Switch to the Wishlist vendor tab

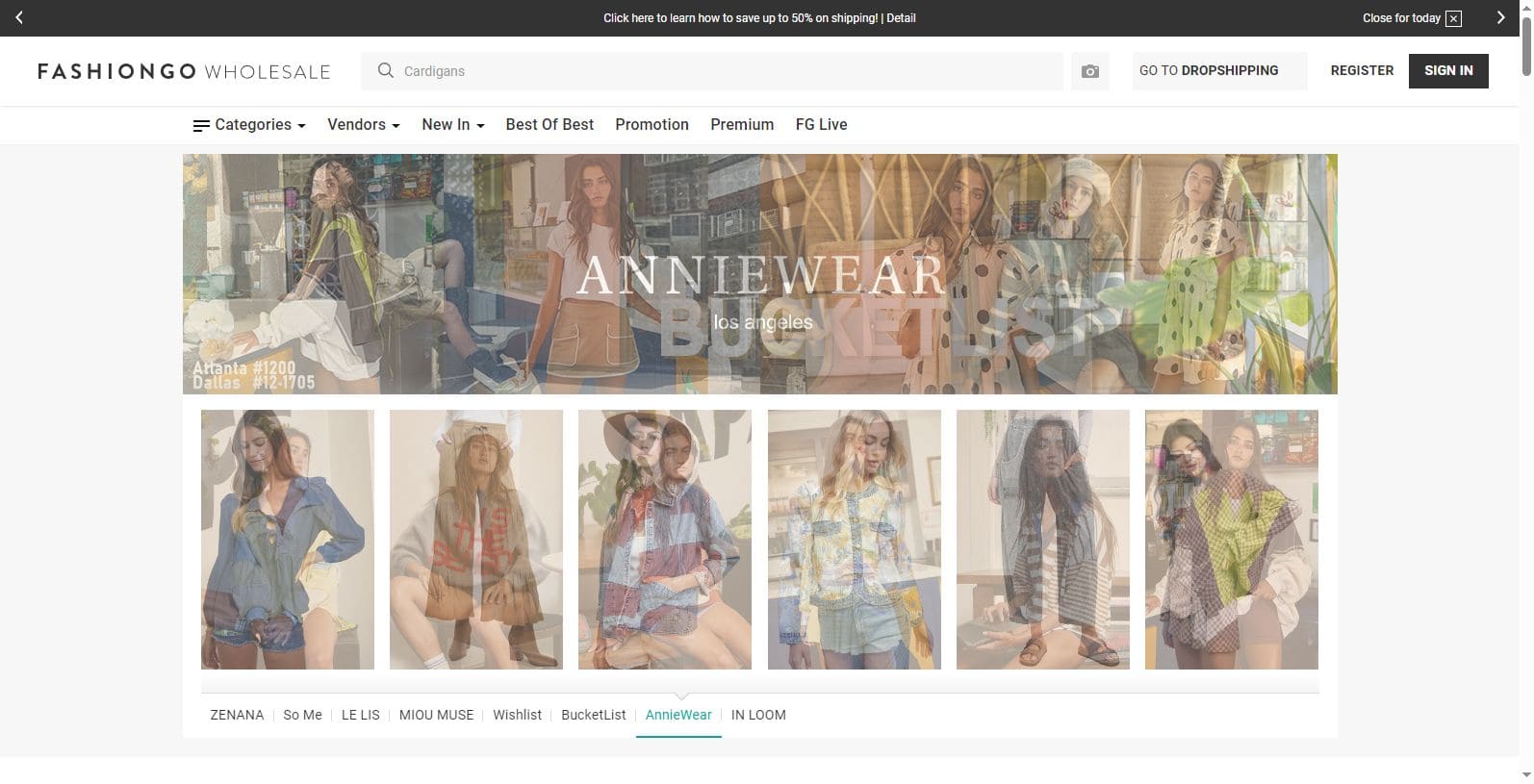click(x=518, y=715)
